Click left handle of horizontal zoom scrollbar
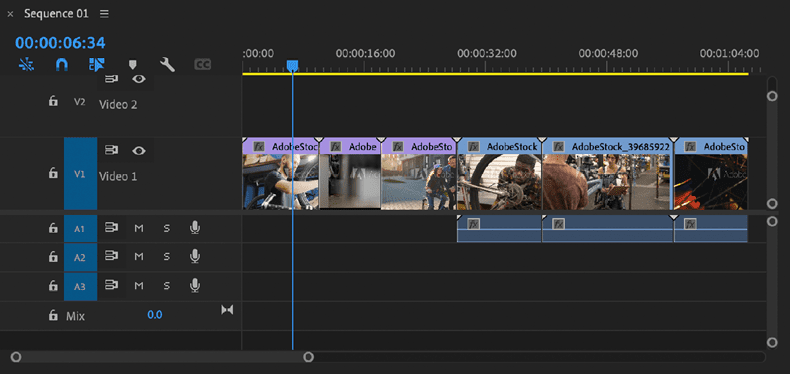The height and width of the screenshot is (374, 800). click(16, 357)
